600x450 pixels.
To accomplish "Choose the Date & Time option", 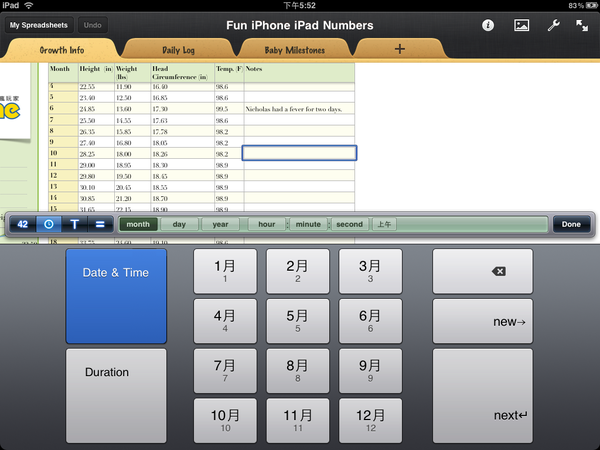I will (116, 296).
